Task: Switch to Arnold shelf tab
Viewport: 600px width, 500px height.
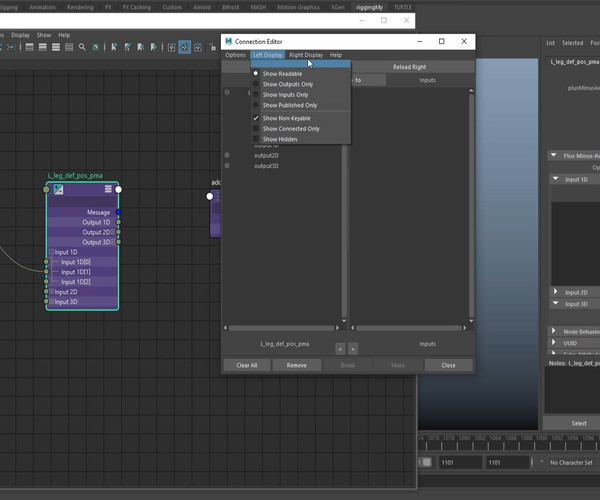Action: coord(202,7)
